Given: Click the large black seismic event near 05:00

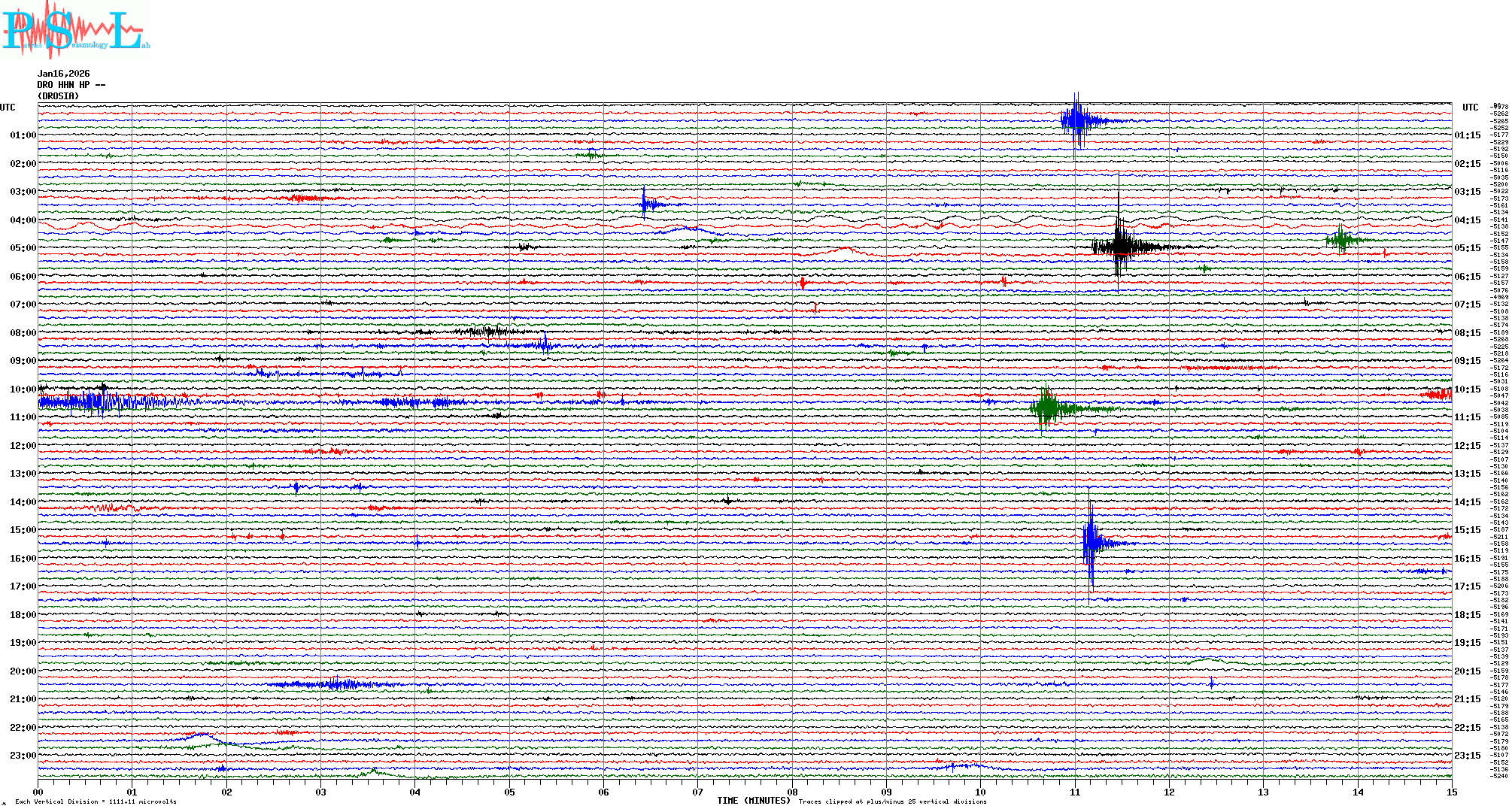Looking at the screenshot, I should (1120, 246).
